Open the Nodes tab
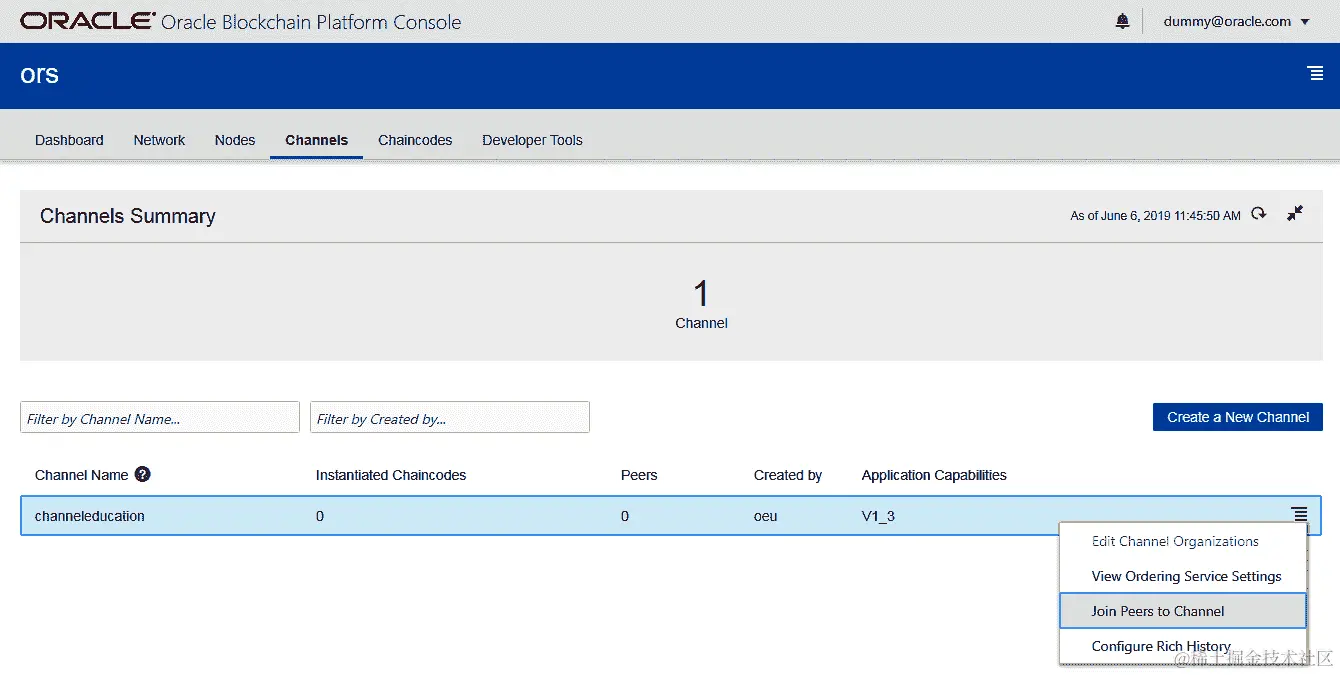Viewport: 1340px width, 675px height. pyautogui.click(x=235, y=140)
